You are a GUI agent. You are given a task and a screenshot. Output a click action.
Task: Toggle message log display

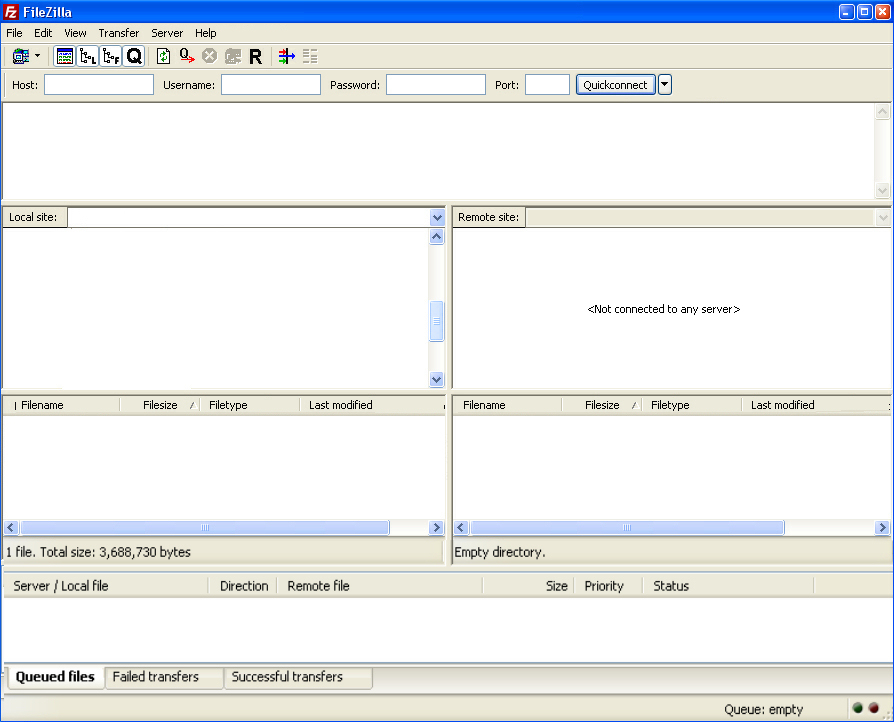click(x=64, y=56)
